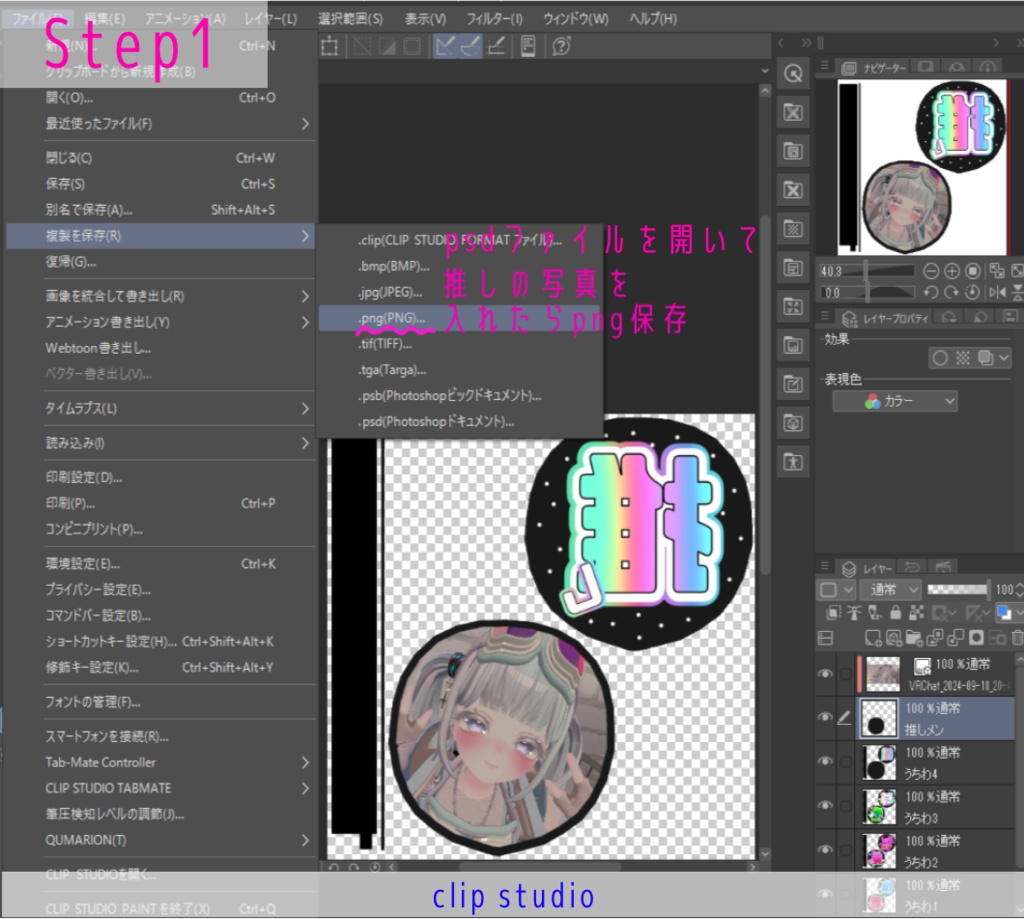Hide the 推しメン layer with its eye toggle

[x=825, y=716]
